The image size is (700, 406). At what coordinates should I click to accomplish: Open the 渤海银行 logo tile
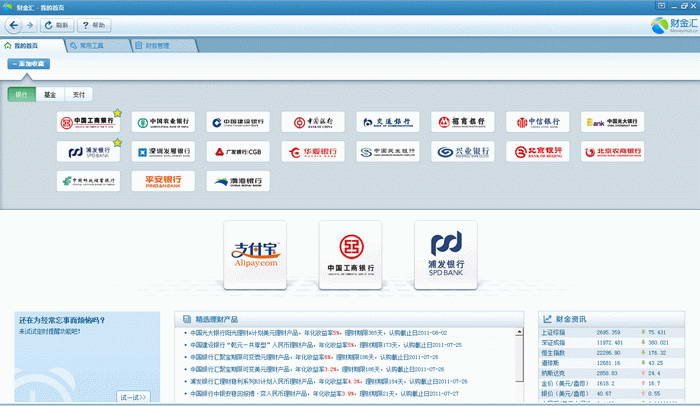(238, 181)
